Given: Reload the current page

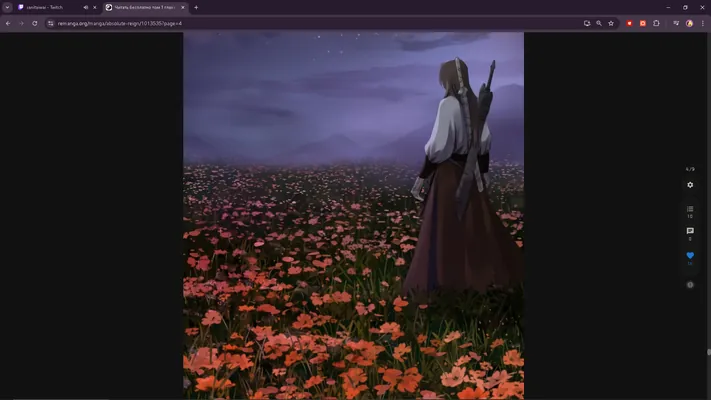Looking at the screenshot, I should point(34,23).
